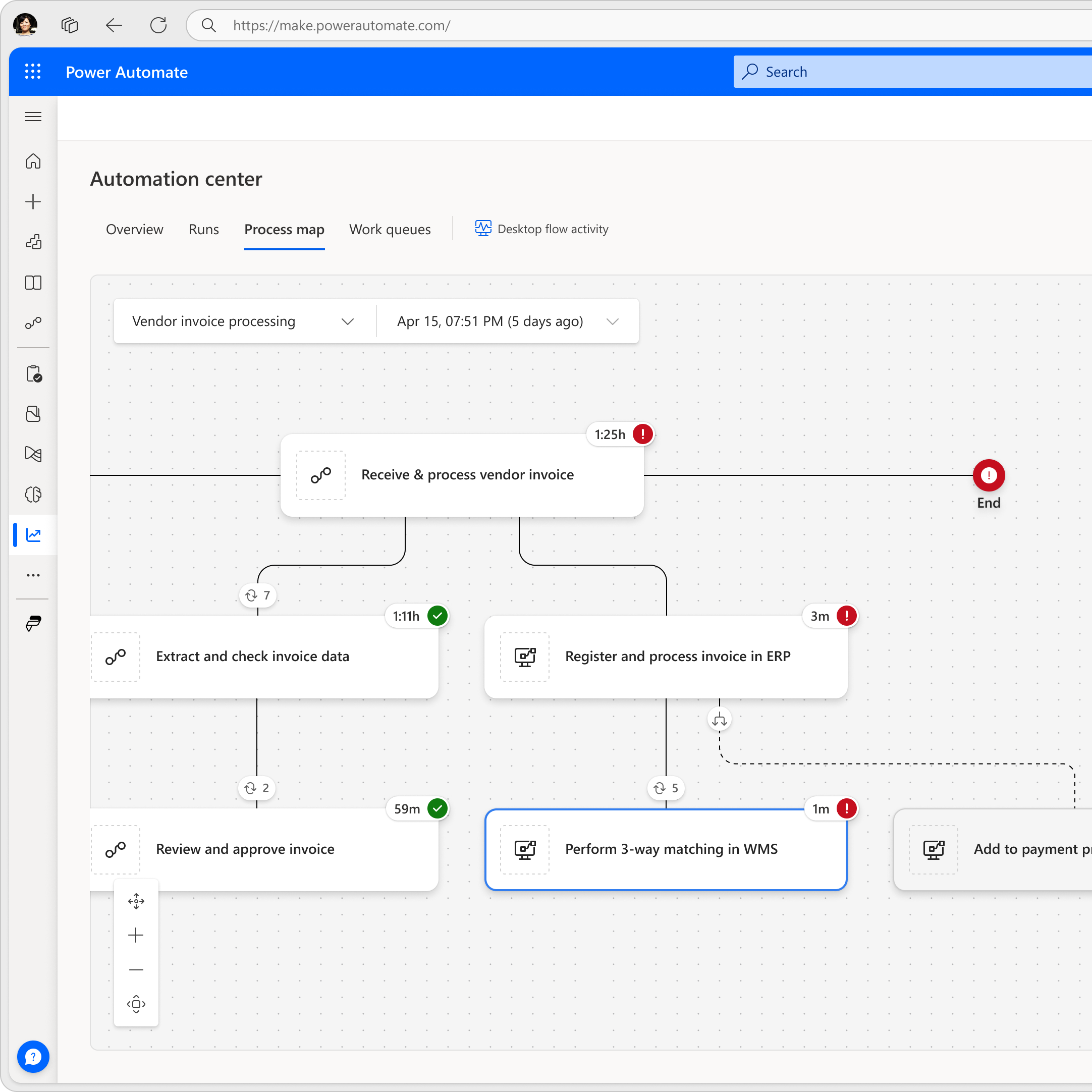Click the retry count 7 badge
Image resolution: width=1092 pixels, height=1092 pixels.
(258, 595)
